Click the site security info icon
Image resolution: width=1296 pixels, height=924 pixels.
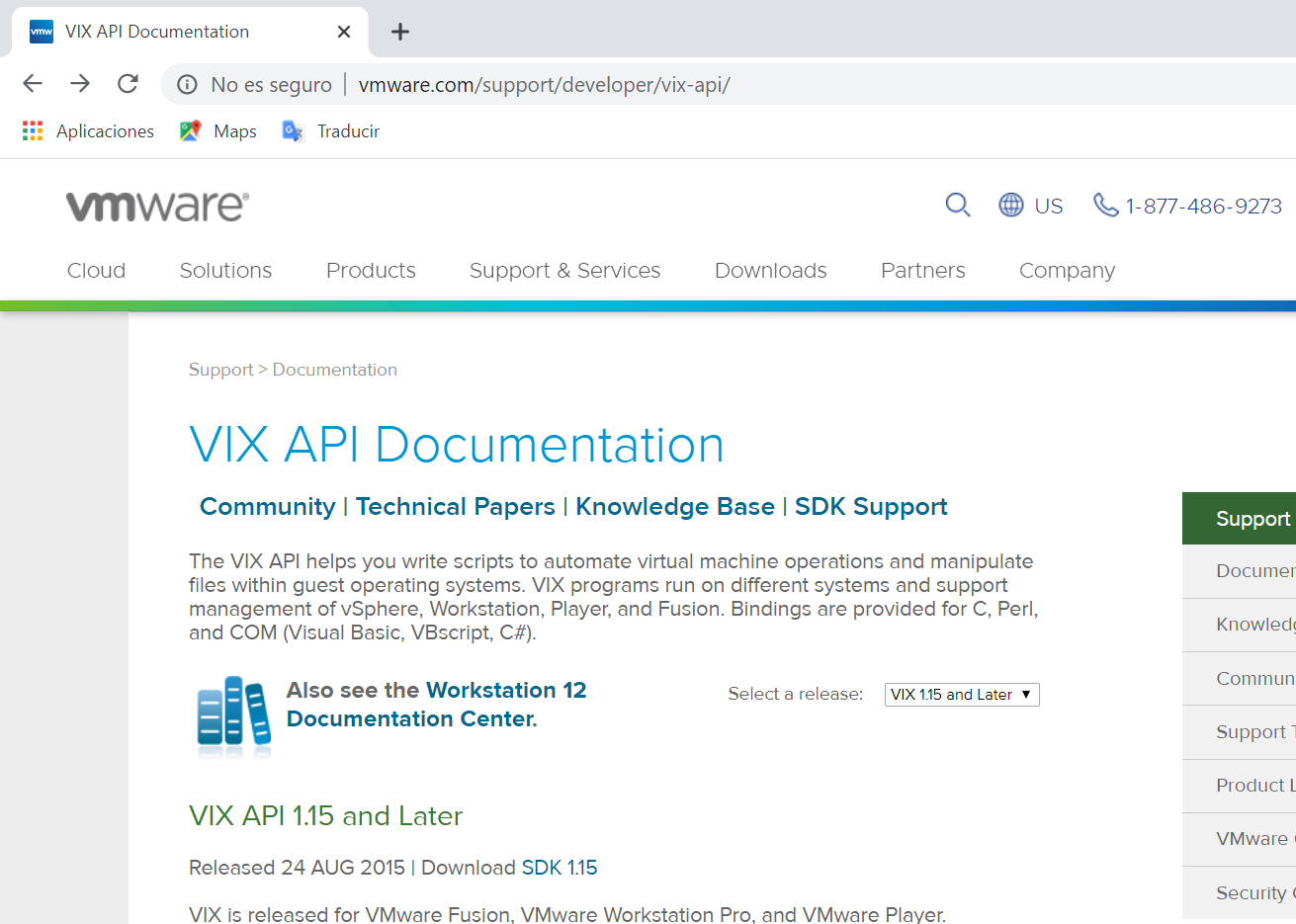[187, 85]
